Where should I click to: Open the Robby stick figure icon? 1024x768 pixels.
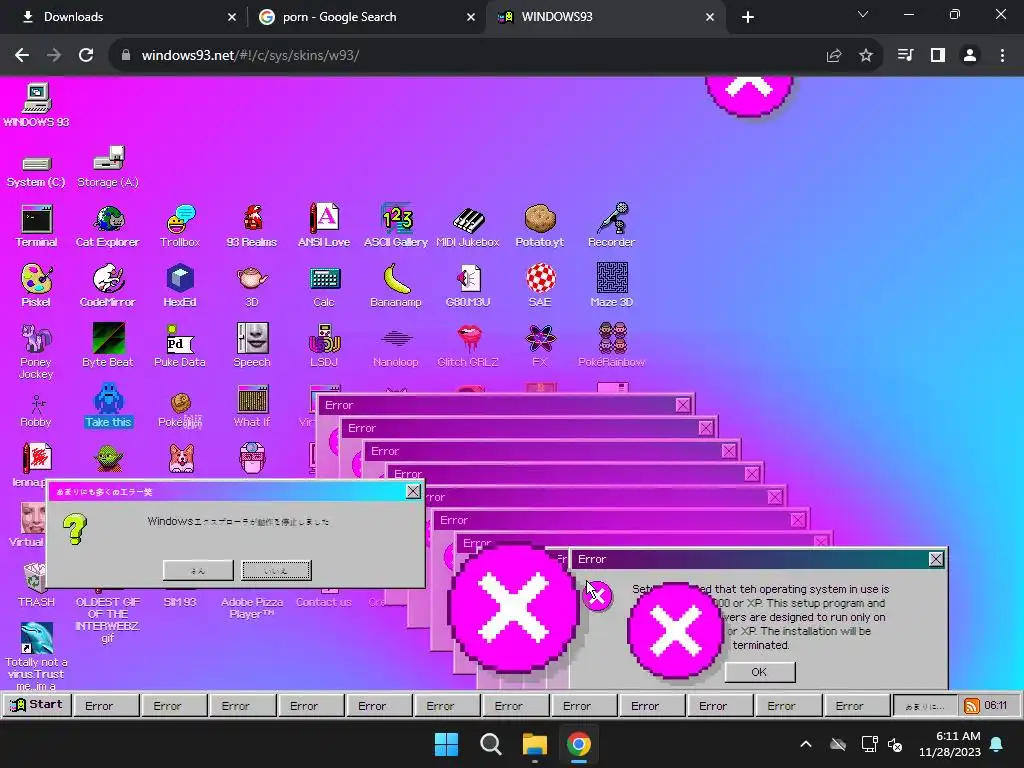pos(36,411)
